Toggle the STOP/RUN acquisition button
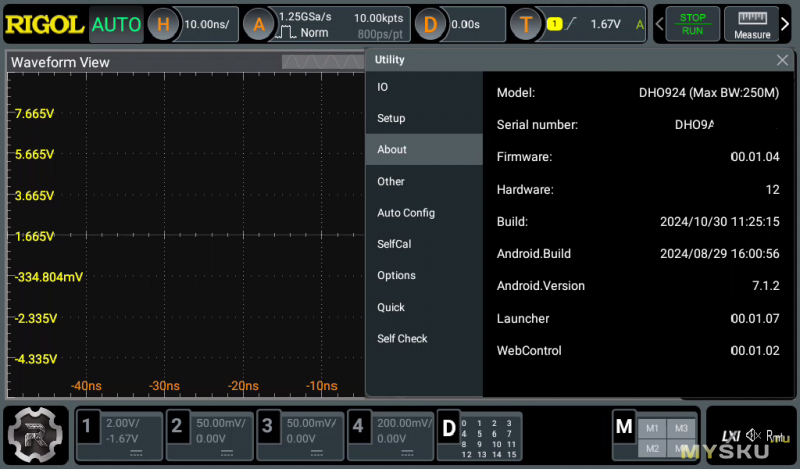This screenshot has height=469, width=800. pyautogui.click(x=692, y=24)
